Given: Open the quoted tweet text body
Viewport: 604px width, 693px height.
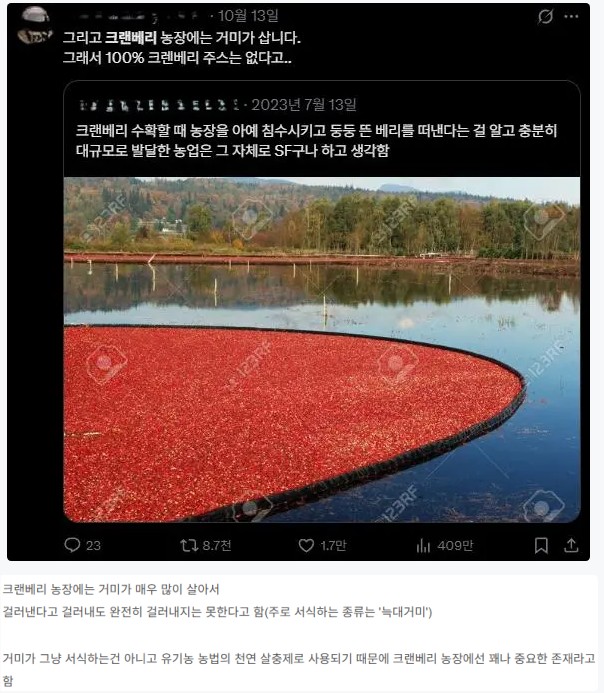Looking at the screenshot, I should coord(316,141).
